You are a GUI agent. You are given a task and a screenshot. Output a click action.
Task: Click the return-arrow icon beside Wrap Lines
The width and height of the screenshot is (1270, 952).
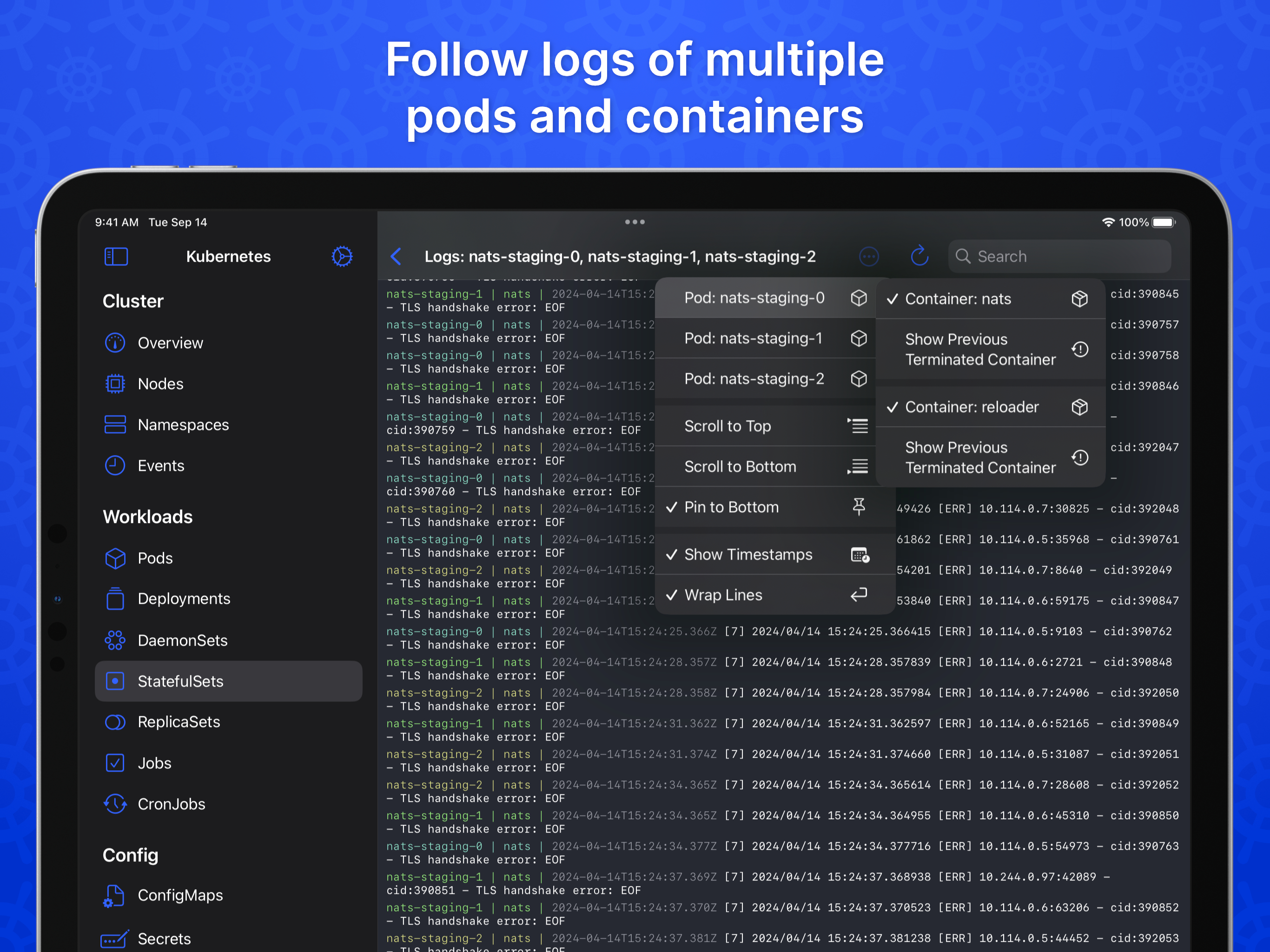859,594
